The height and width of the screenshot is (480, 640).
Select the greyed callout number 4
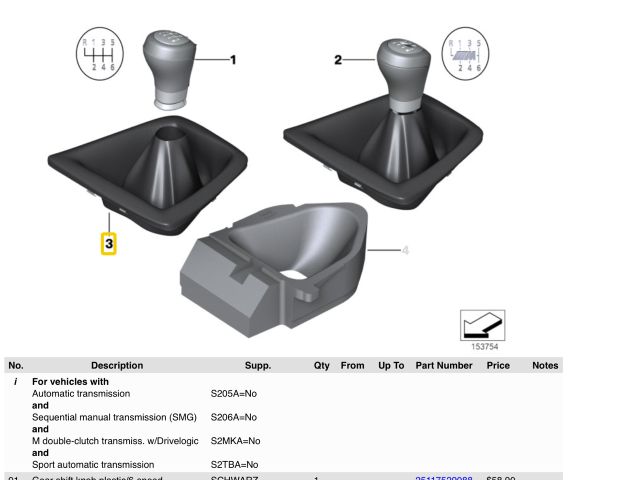coord(405,250)
